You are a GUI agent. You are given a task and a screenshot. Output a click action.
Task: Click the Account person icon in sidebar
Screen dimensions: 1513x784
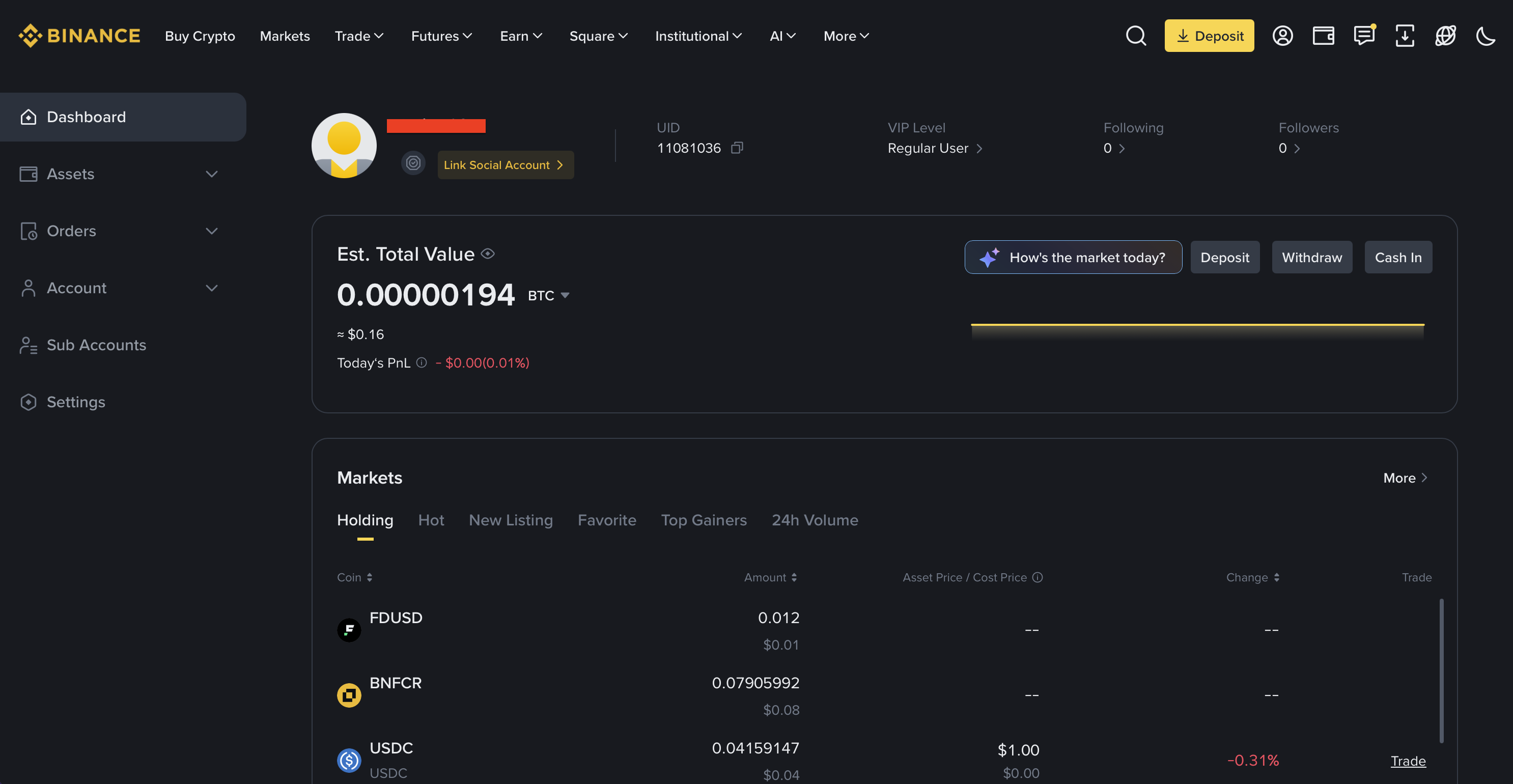pyautogui.click(x=28, y=288)
